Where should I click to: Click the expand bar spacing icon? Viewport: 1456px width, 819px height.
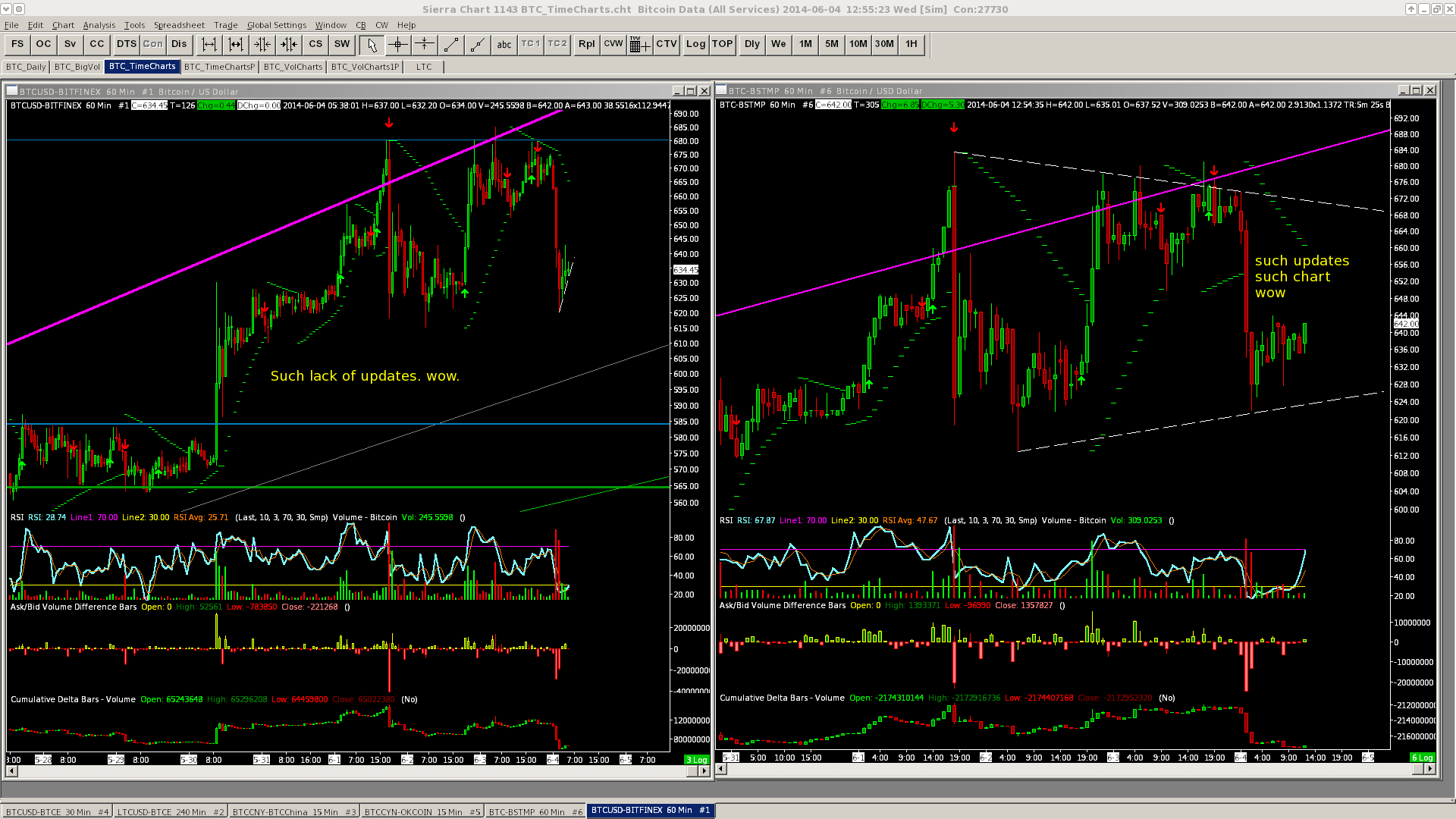pyautogui.click(x=209, y=45)
